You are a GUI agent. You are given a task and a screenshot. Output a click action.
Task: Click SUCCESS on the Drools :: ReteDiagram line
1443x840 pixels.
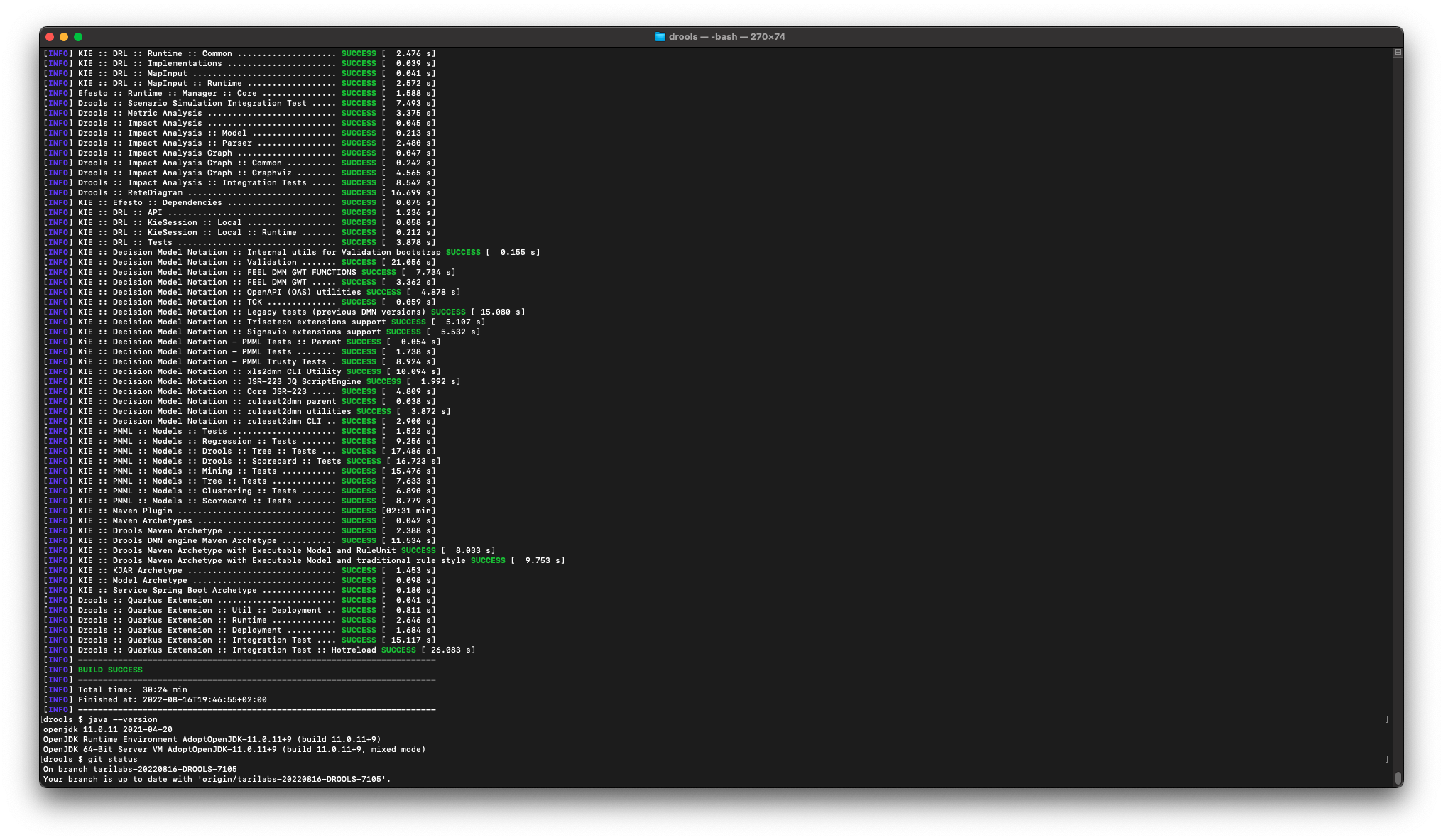coord(359,192)
